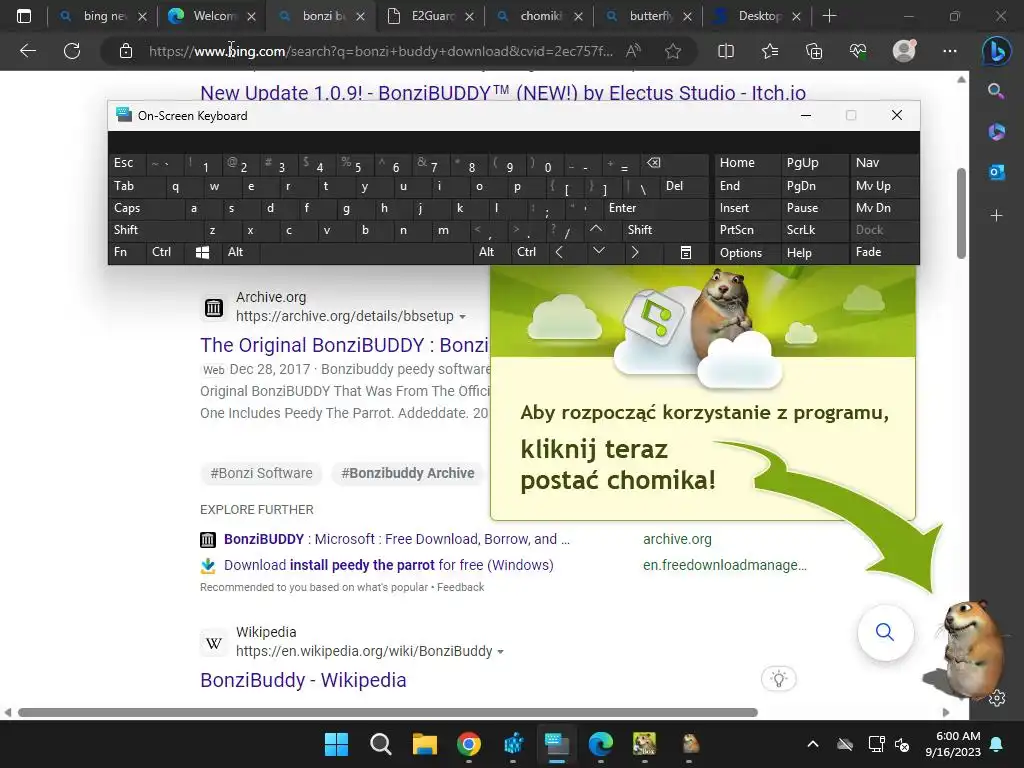Open BonziBuddy - Wikipedia result
This screenshot has width=1024, height=768.
(303, 680)
